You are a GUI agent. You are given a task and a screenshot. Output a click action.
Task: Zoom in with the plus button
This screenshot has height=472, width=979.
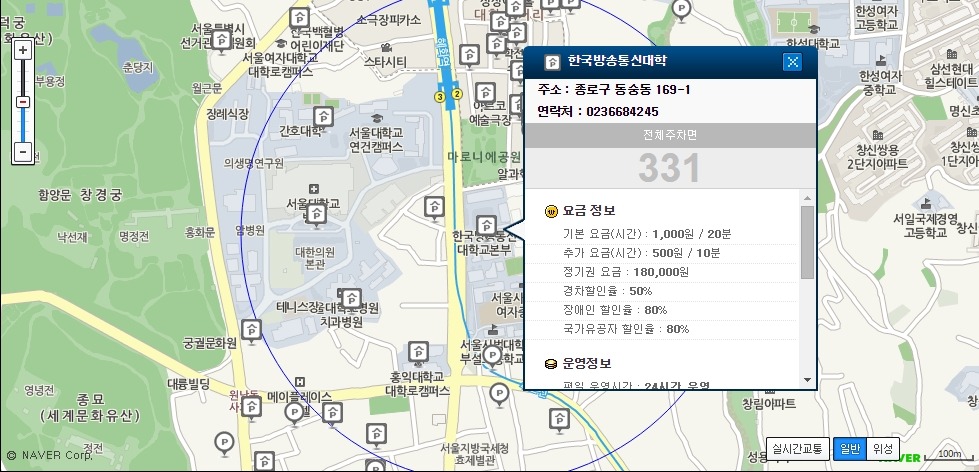pos(23,51)
